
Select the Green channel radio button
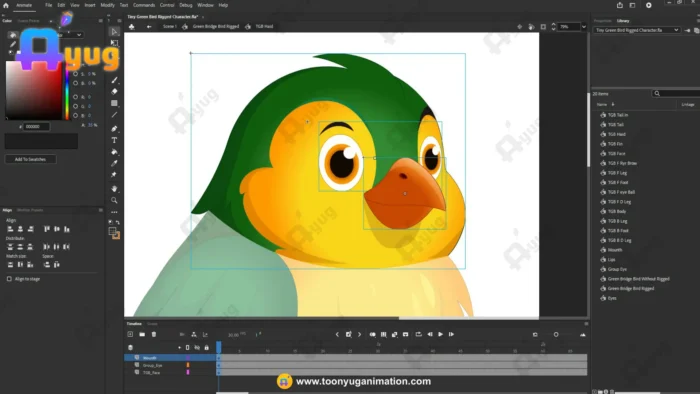(75, 106)
